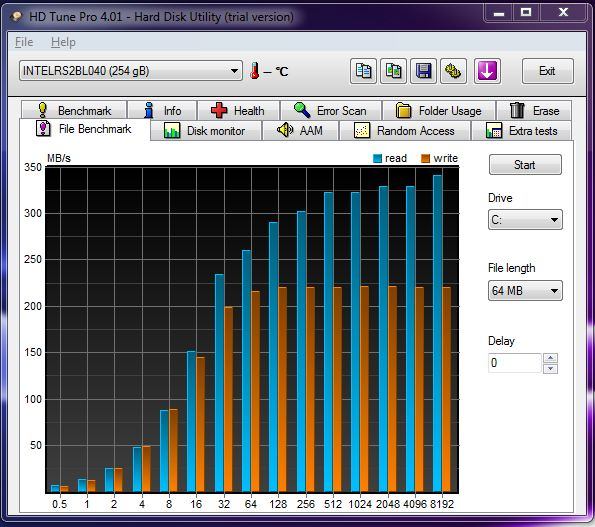This screenshot has width=595, height=527.
Task: Click the floppy disk save screenshot icon
Action: pos(423,71)
